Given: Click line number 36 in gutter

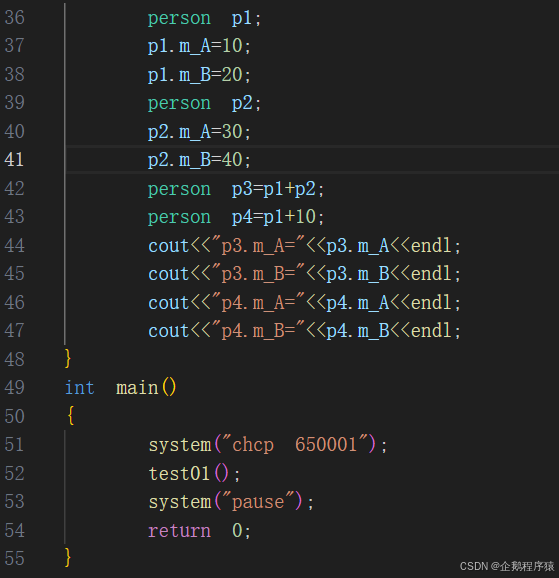Looking at the screenshot, I should 14,18.
